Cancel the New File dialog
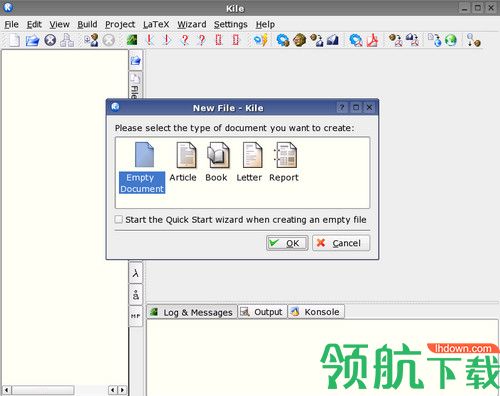500x396 pixels. tap(341, 243)
